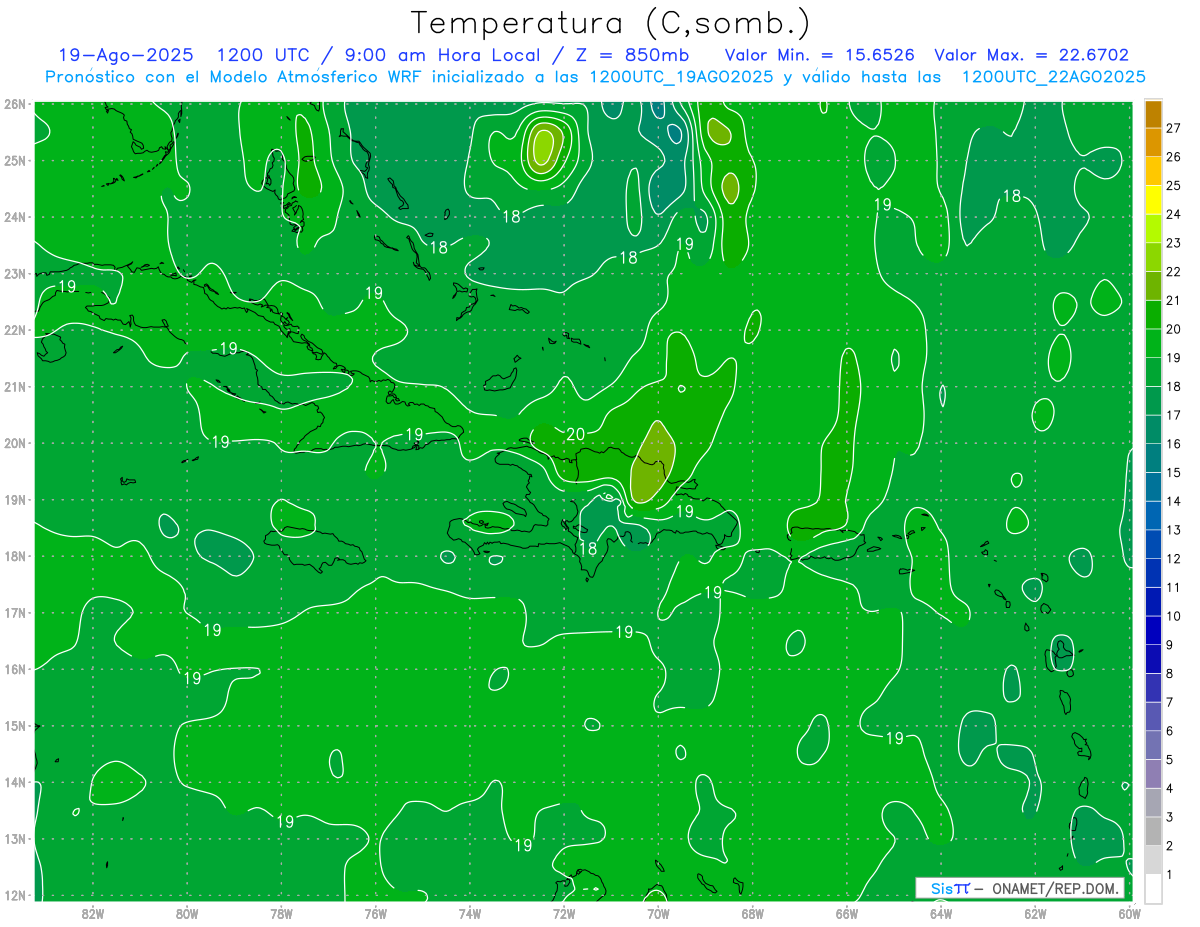Click the '20N' latitude axis label

click(15, 443)
